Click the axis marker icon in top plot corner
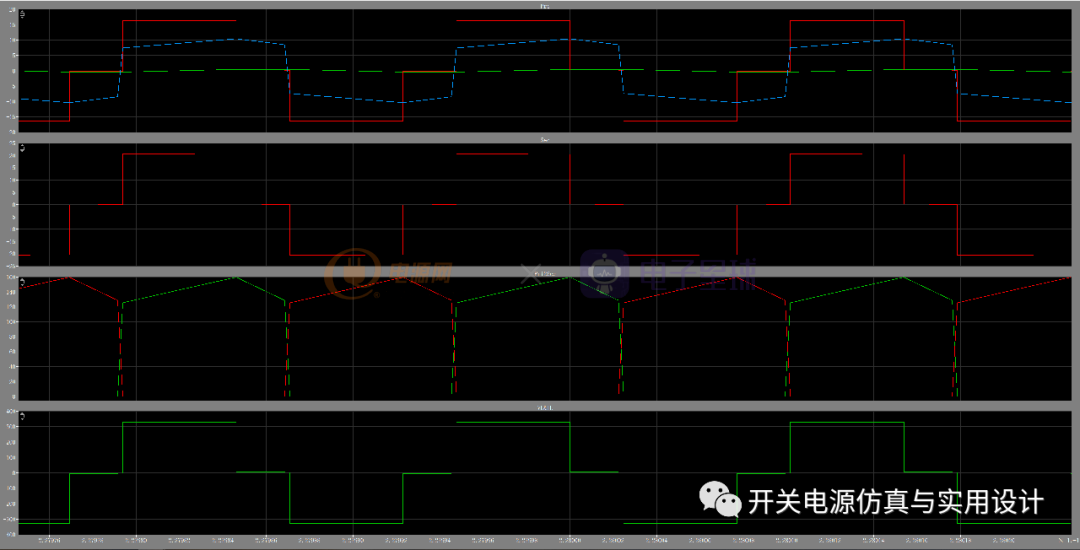Image resolution: width=1080 pixels, height=550 pixels. (24, 16)
